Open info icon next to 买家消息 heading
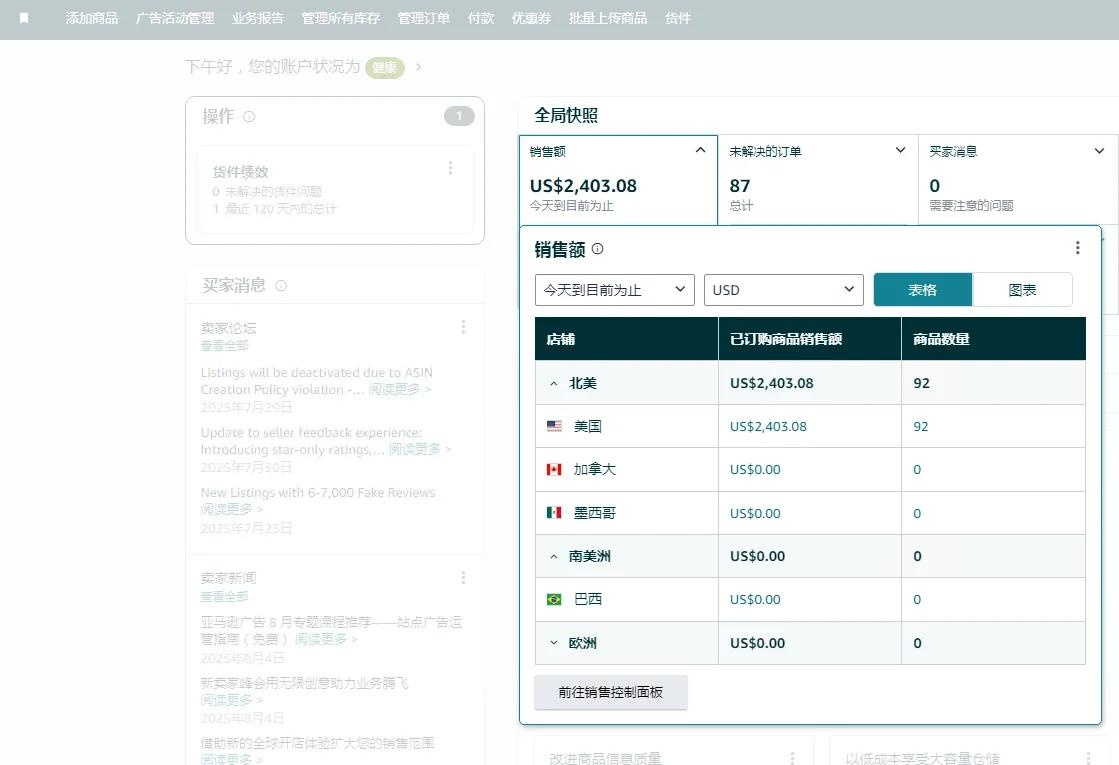The width and height of the screenshot is (1119, 765). tap(281, 285)
